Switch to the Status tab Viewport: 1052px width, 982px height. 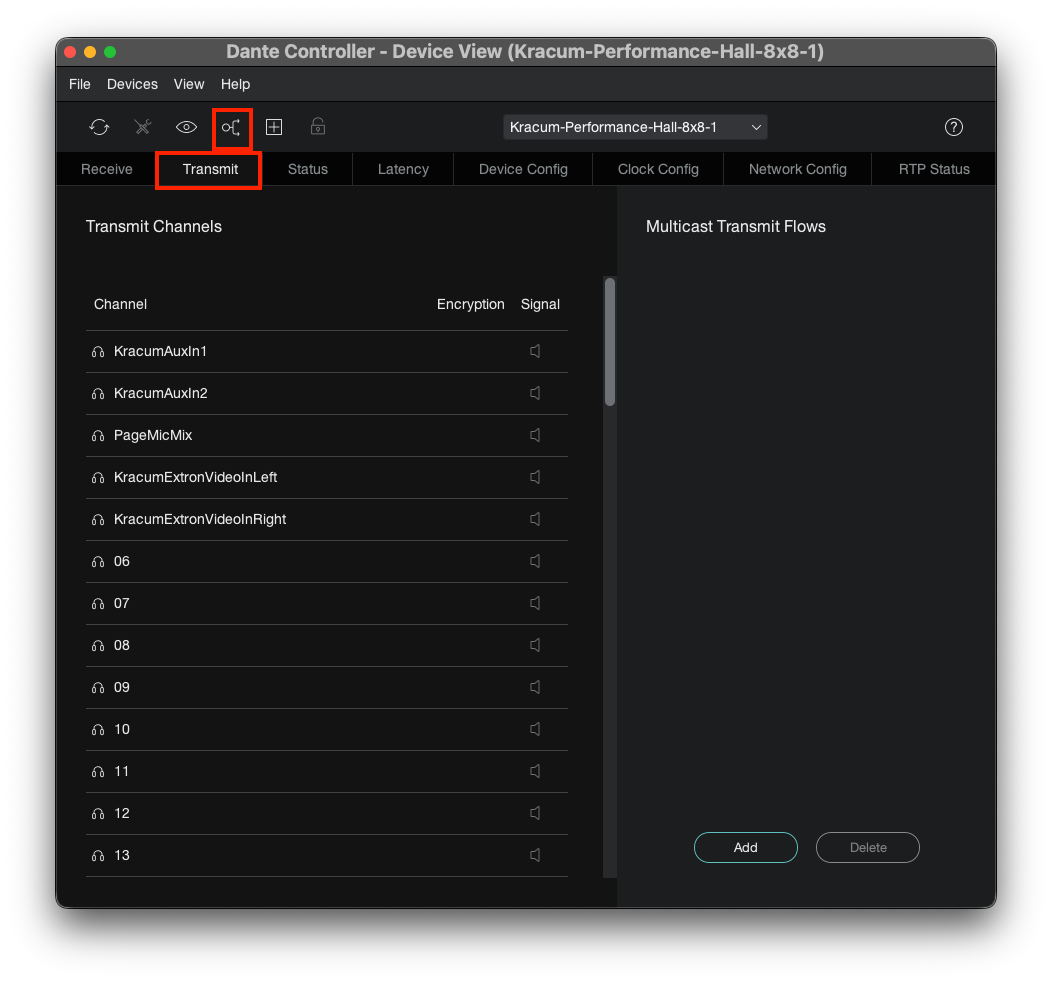coord(307,169)
